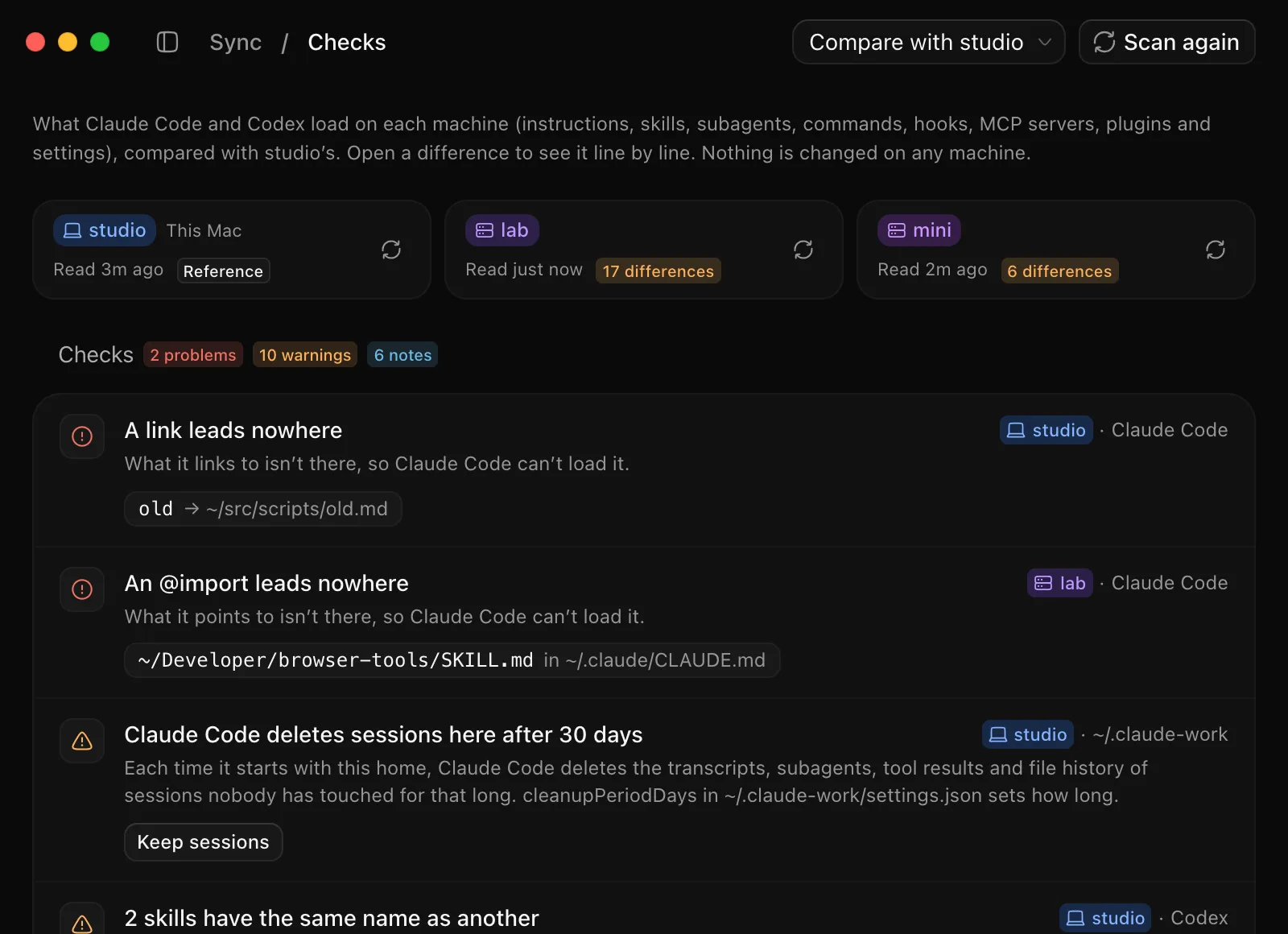Filter by the '10 warnings' badge
Viewport: 1288px width, 934px height.
pyautogui.click(x=305, y=355)
